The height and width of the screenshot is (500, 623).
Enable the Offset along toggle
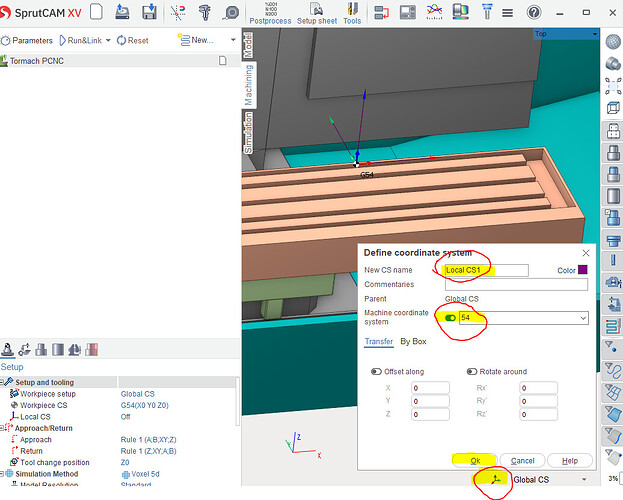point(376,371)
